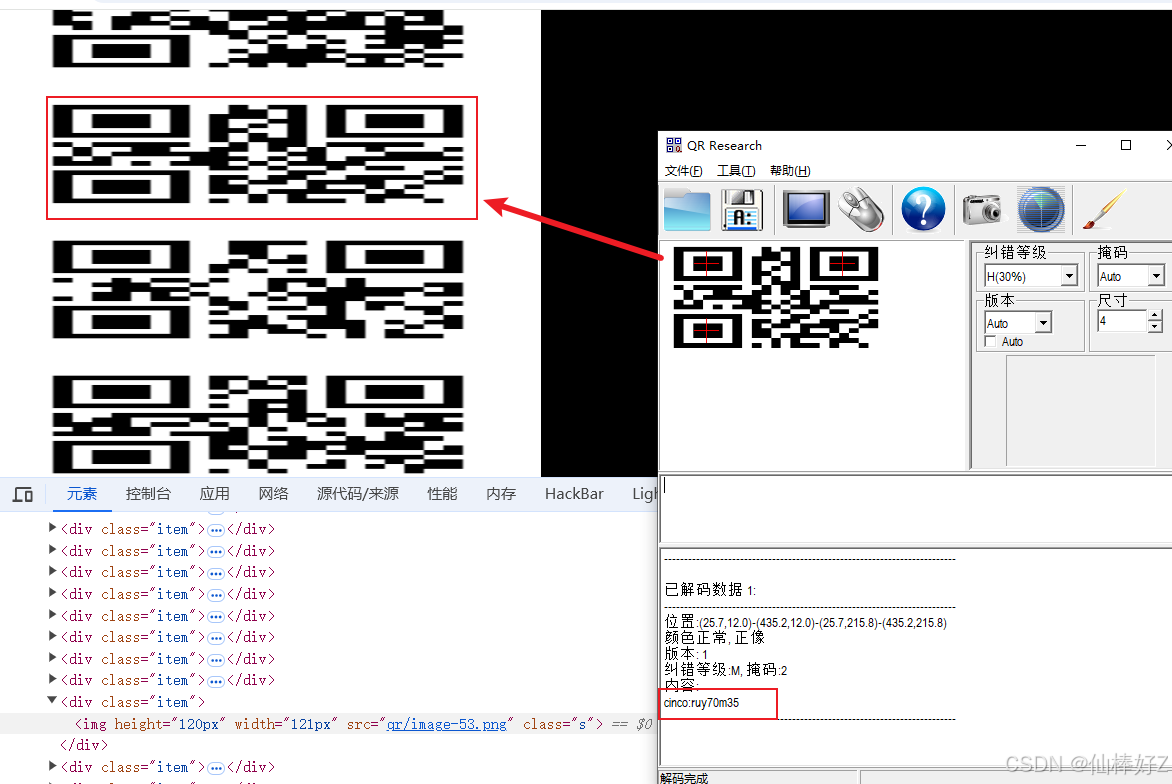Switch to the 网络 tab

274,494
